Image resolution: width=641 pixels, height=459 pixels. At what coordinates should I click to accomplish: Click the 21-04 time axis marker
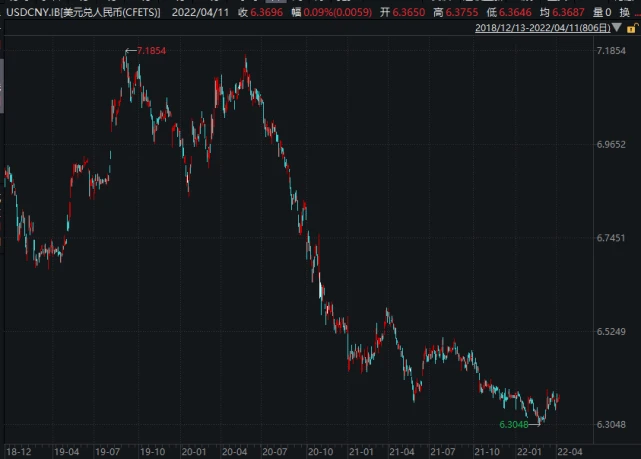point(401,452)
